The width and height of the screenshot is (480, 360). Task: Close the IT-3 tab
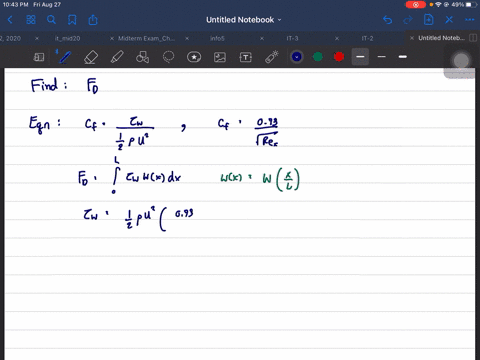click(x=262, y=39)
